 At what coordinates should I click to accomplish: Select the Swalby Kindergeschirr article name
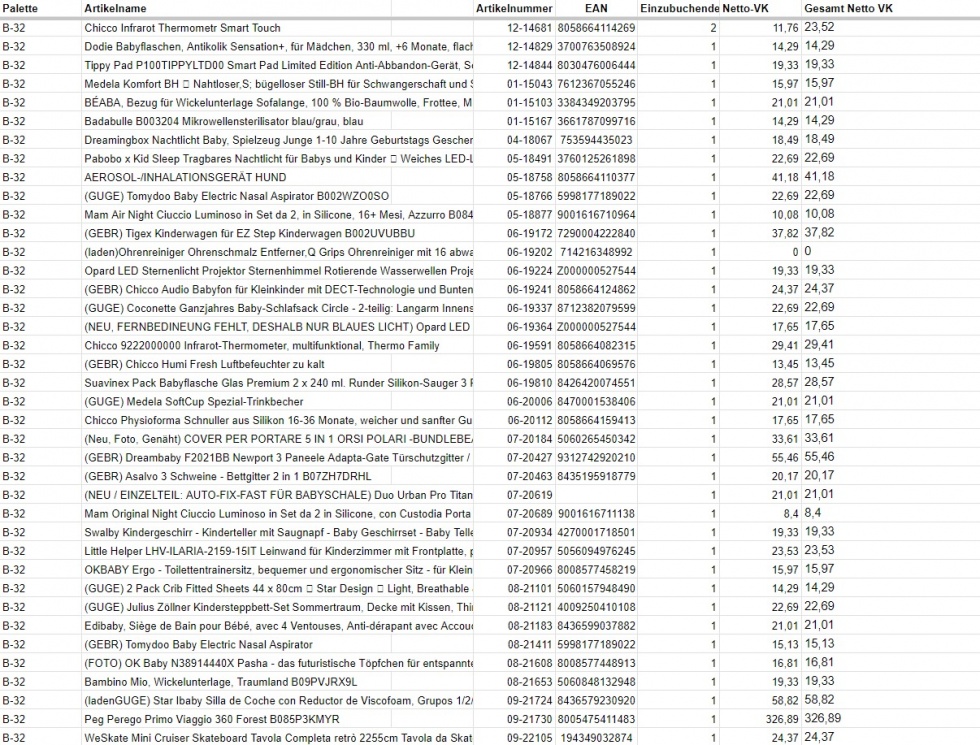[279, 533]
